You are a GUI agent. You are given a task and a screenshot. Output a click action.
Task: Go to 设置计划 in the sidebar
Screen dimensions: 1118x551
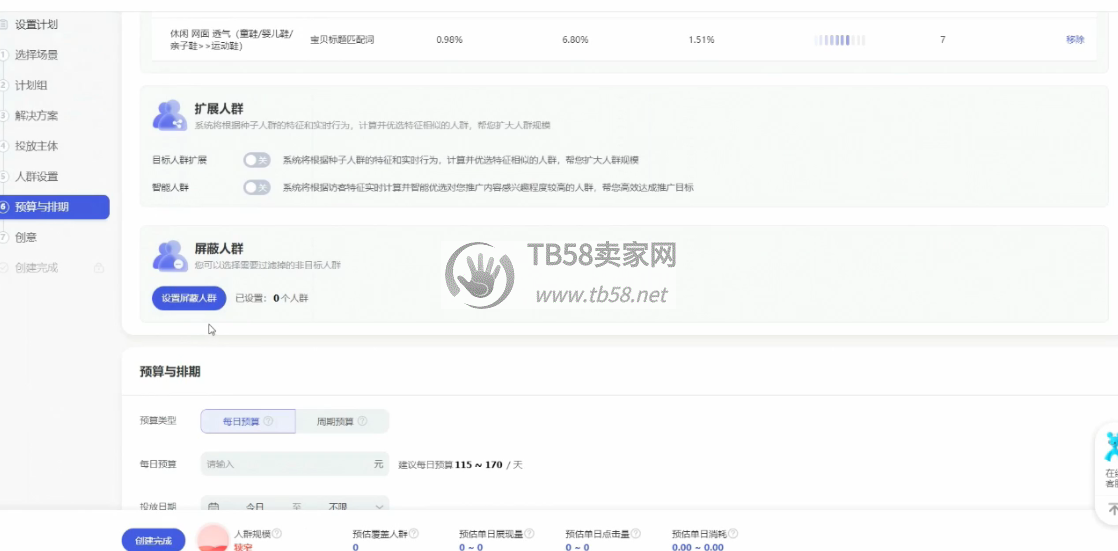click(x=36, y=25)
